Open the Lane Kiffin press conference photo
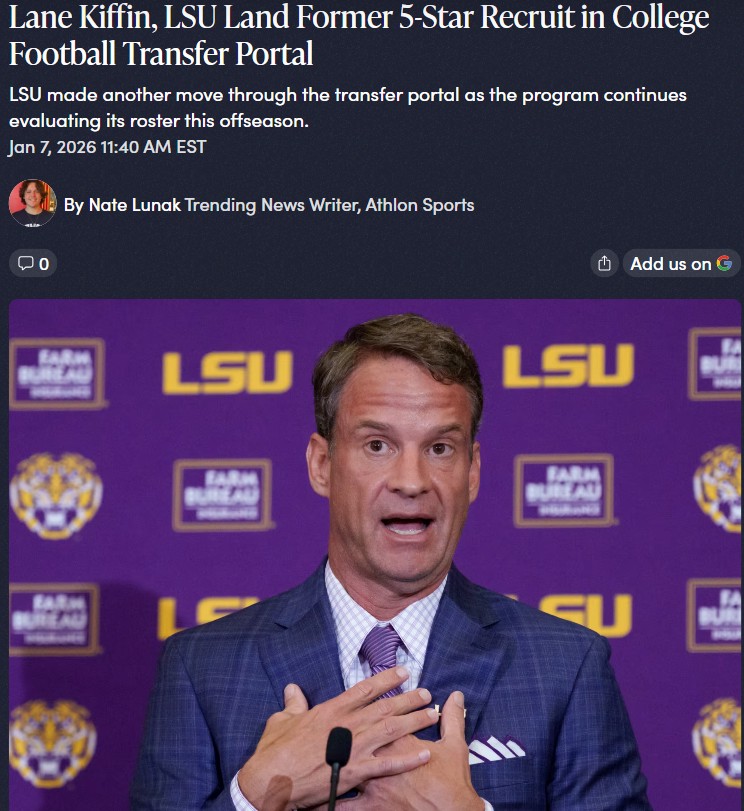Screen dimensions: 744x811 point(375,554)
